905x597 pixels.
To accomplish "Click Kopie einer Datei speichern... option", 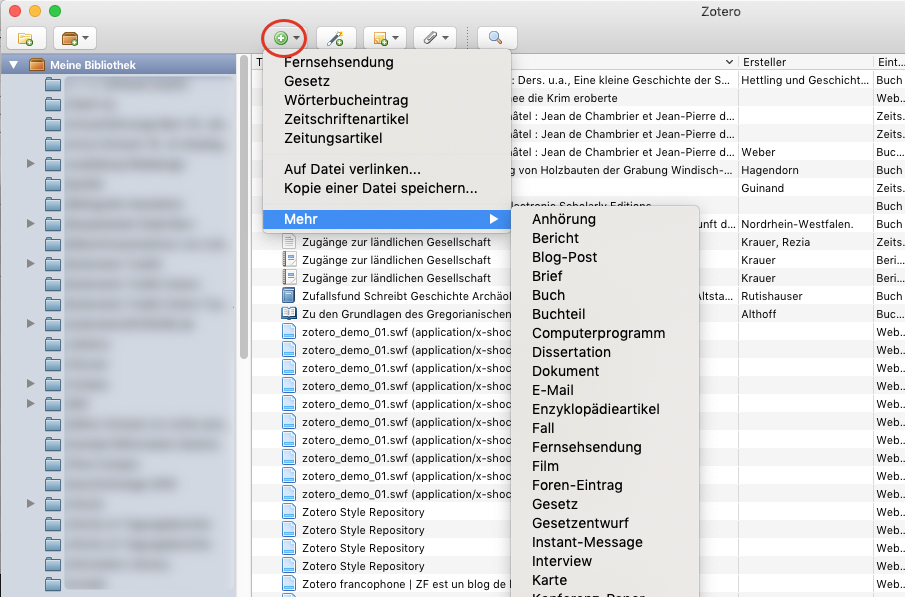I will (380, 188).
